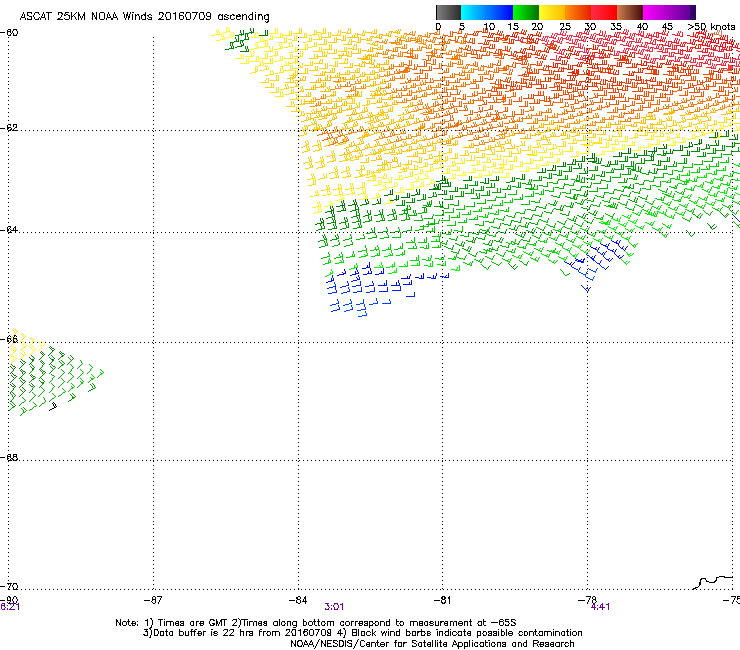This screenshot has height=650, width=740.
Task: Click the yellow 20-25 knots color band
Action: (x=552, y=12)
